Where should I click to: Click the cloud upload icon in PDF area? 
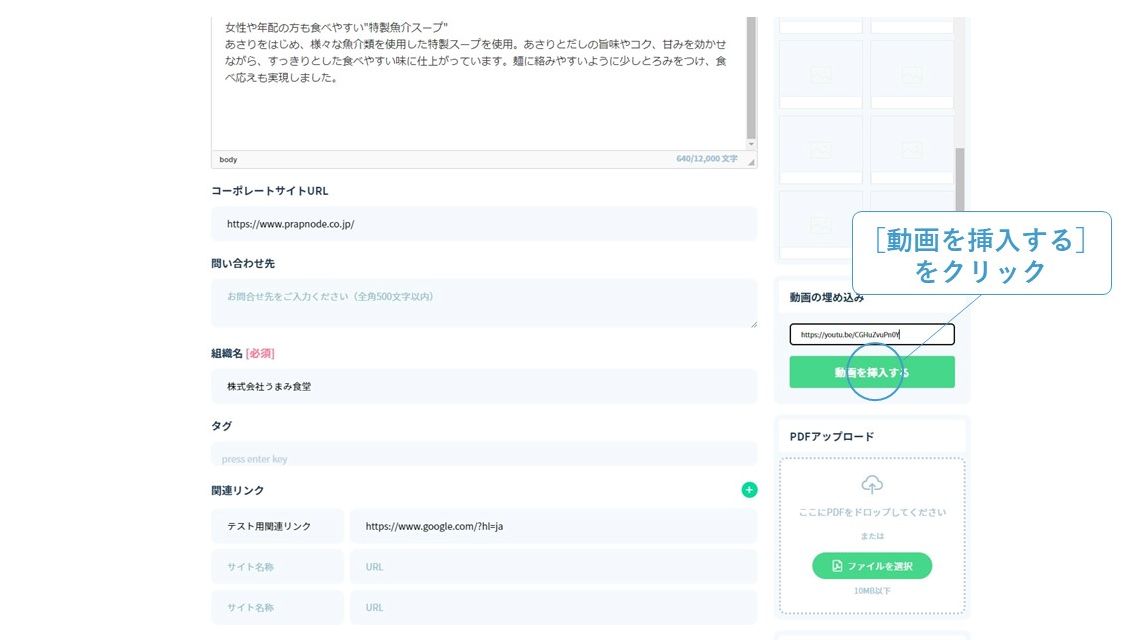click(x=872, y=485)
